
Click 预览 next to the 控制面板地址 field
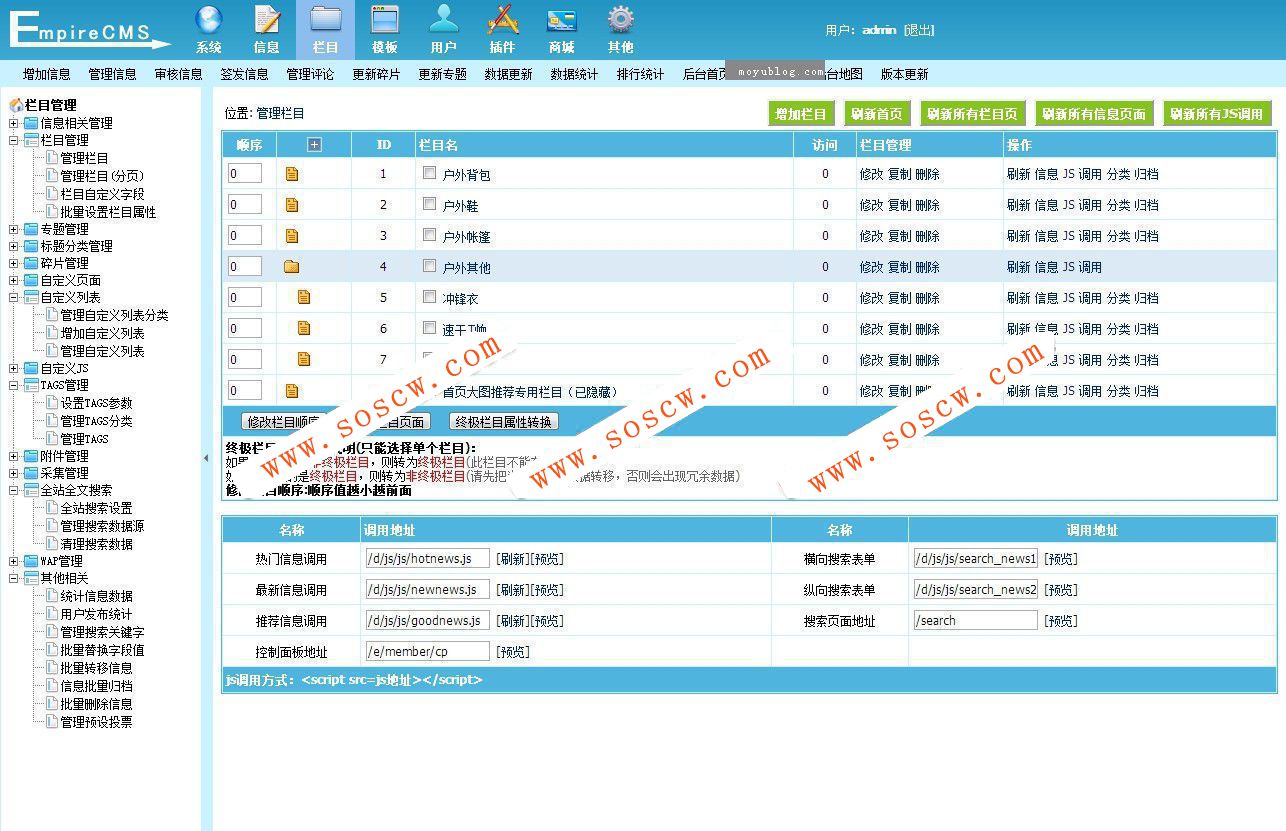[x=514, y=652]
